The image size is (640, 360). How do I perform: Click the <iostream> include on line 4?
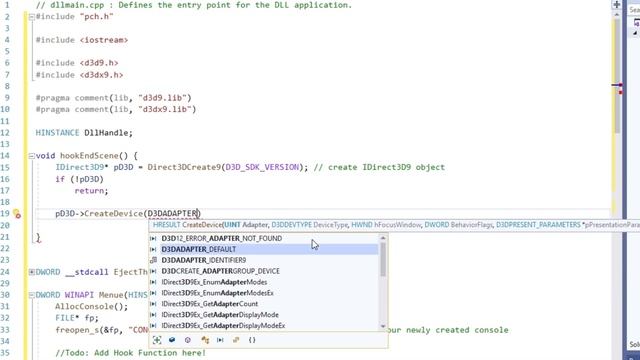pyautogui.click(x=104, y=40)
